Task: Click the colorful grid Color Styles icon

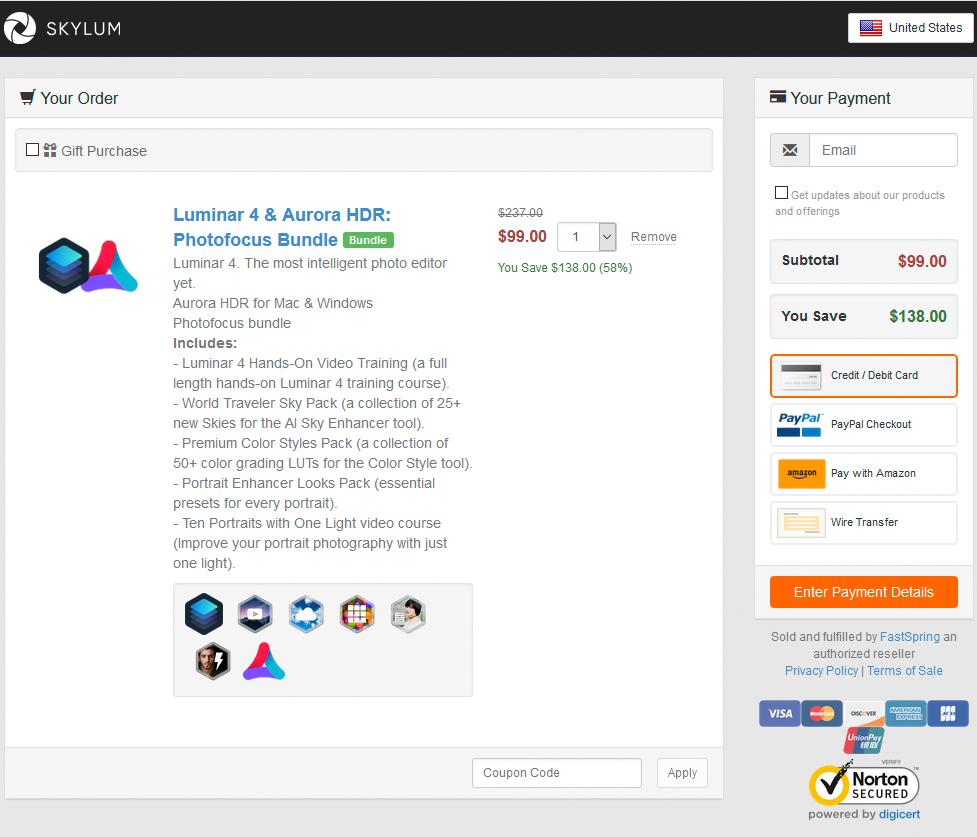Action: pos(357,614)
